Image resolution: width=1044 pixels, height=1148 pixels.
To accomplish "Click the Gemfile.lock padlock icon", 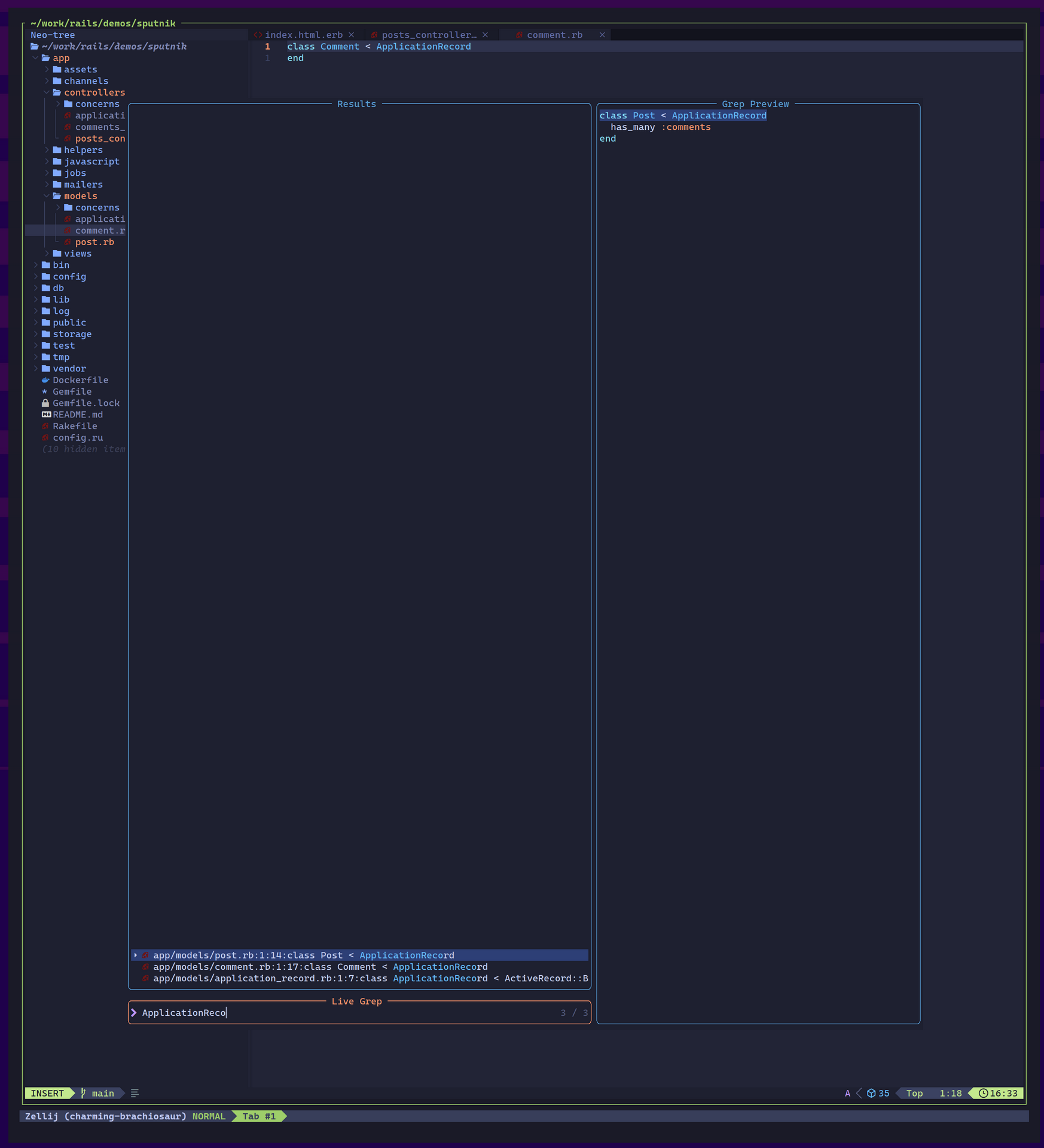I will [45, 403].
